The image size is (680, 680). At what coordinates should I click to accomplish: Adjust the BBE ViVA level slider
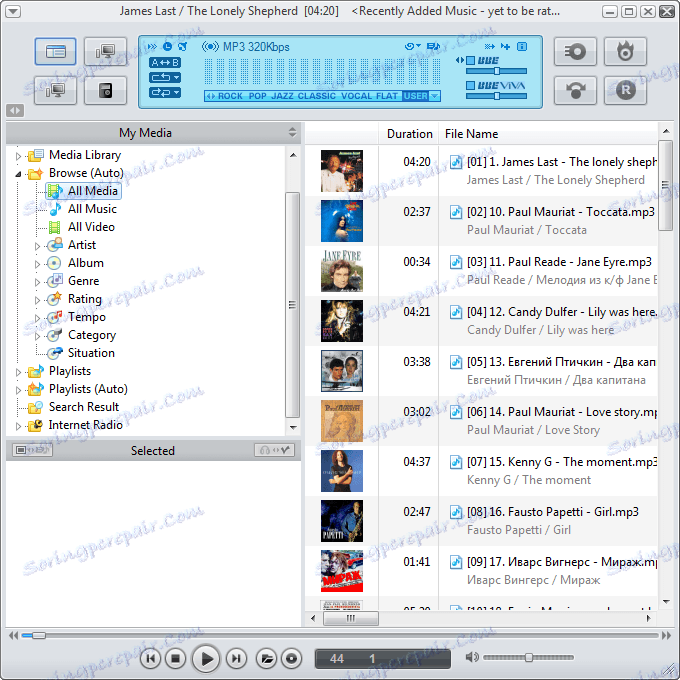(x=497, y=96)
